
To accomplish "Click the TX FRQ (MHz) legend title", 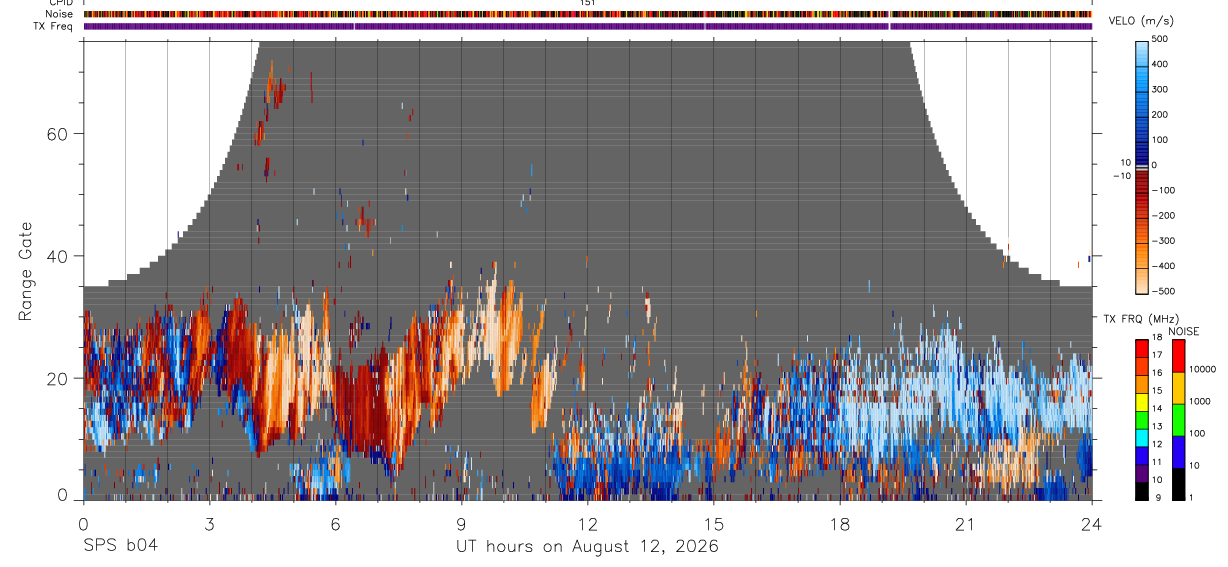I will [x=1138, y=319].
